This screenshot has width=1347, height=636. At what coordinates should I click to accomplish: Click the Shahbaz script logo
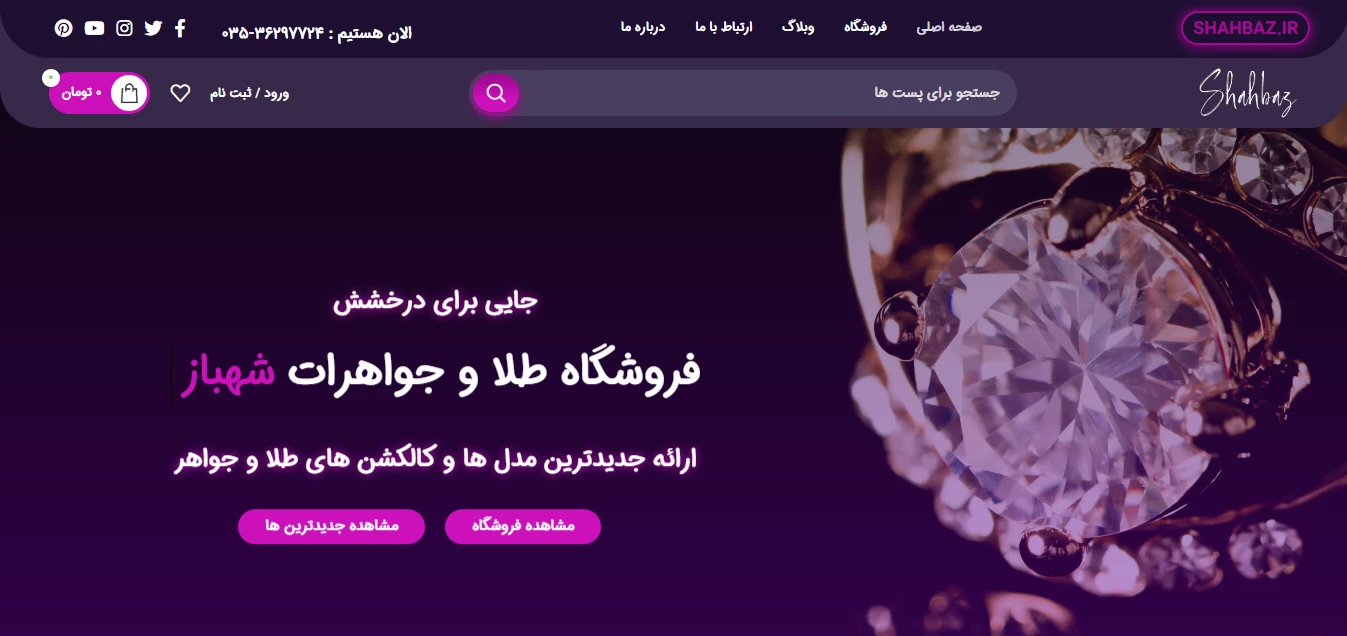1247,93
